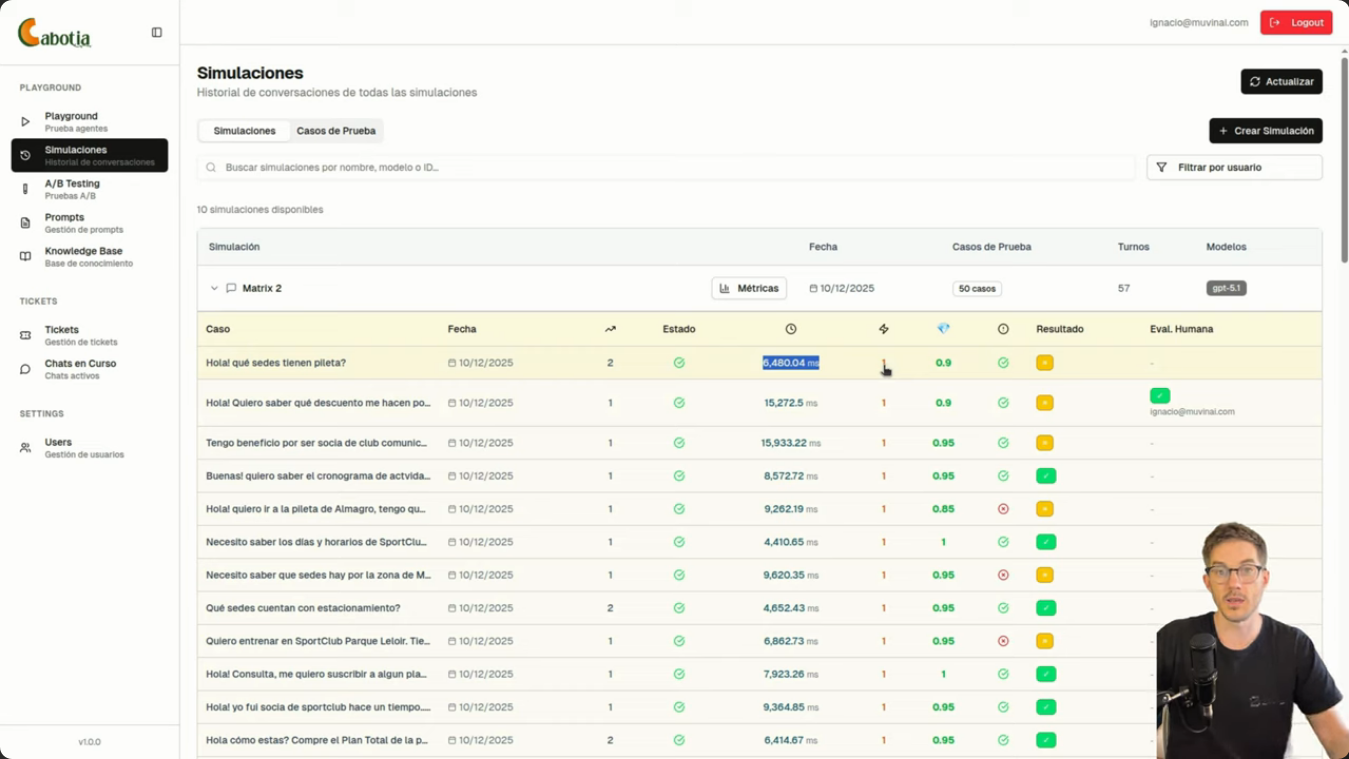This screenshot has width=1349, height=759.
Task: Collapse the sidebar with the panel icon
Action: coord(157,33)
